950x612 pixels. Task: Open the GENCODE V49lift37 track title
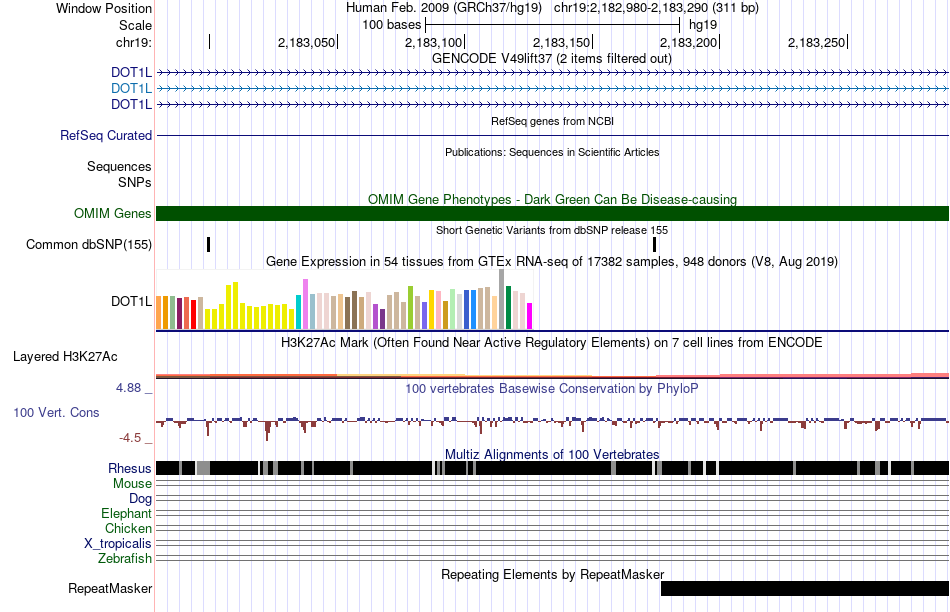click(x=551, y=59)
